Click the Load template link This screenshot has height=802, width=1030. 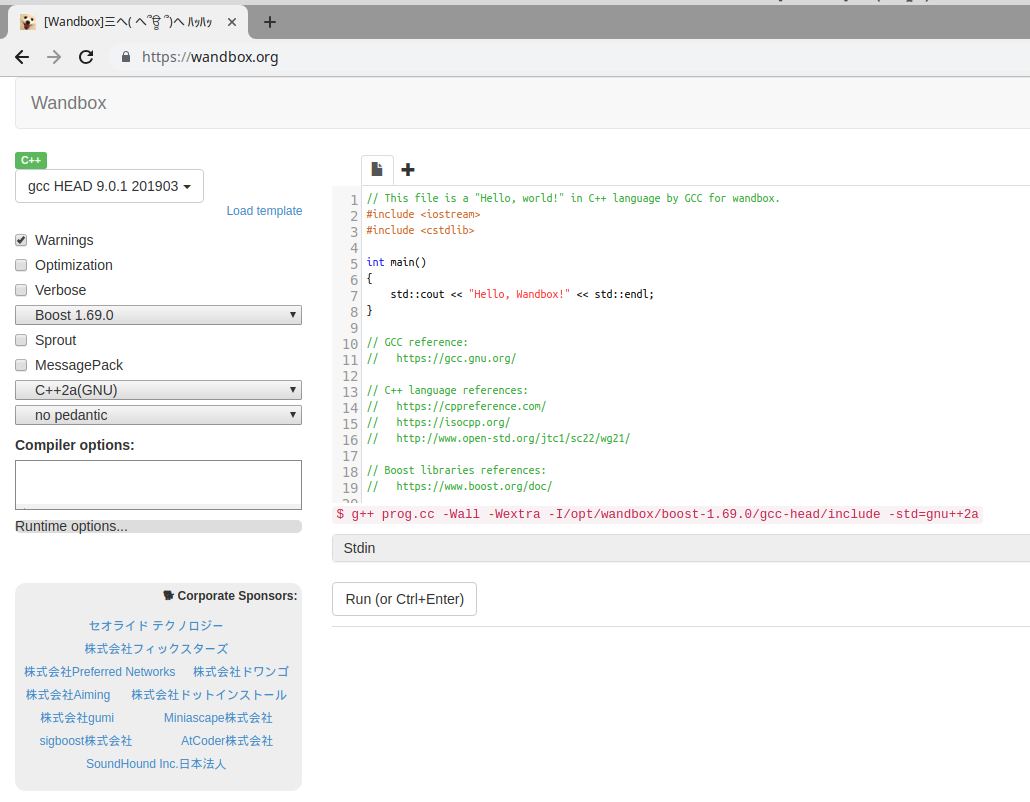click(264, 211)
